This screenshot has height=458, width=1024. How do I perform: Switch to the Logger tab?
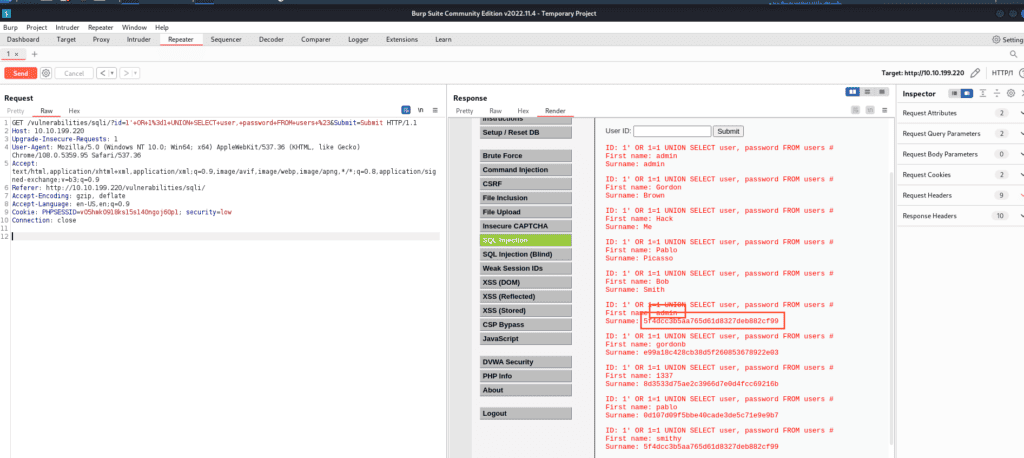(x=358, y=40)
